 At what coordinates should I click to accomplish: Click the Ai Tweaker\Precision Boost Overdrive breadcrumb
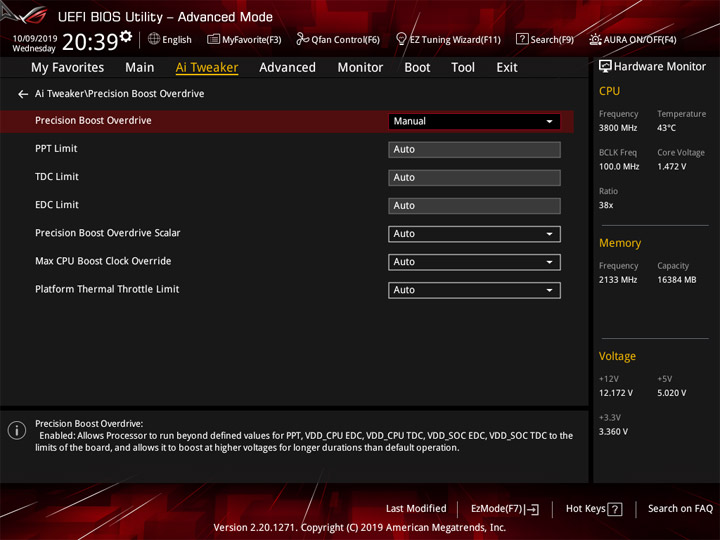pos(119,94)
